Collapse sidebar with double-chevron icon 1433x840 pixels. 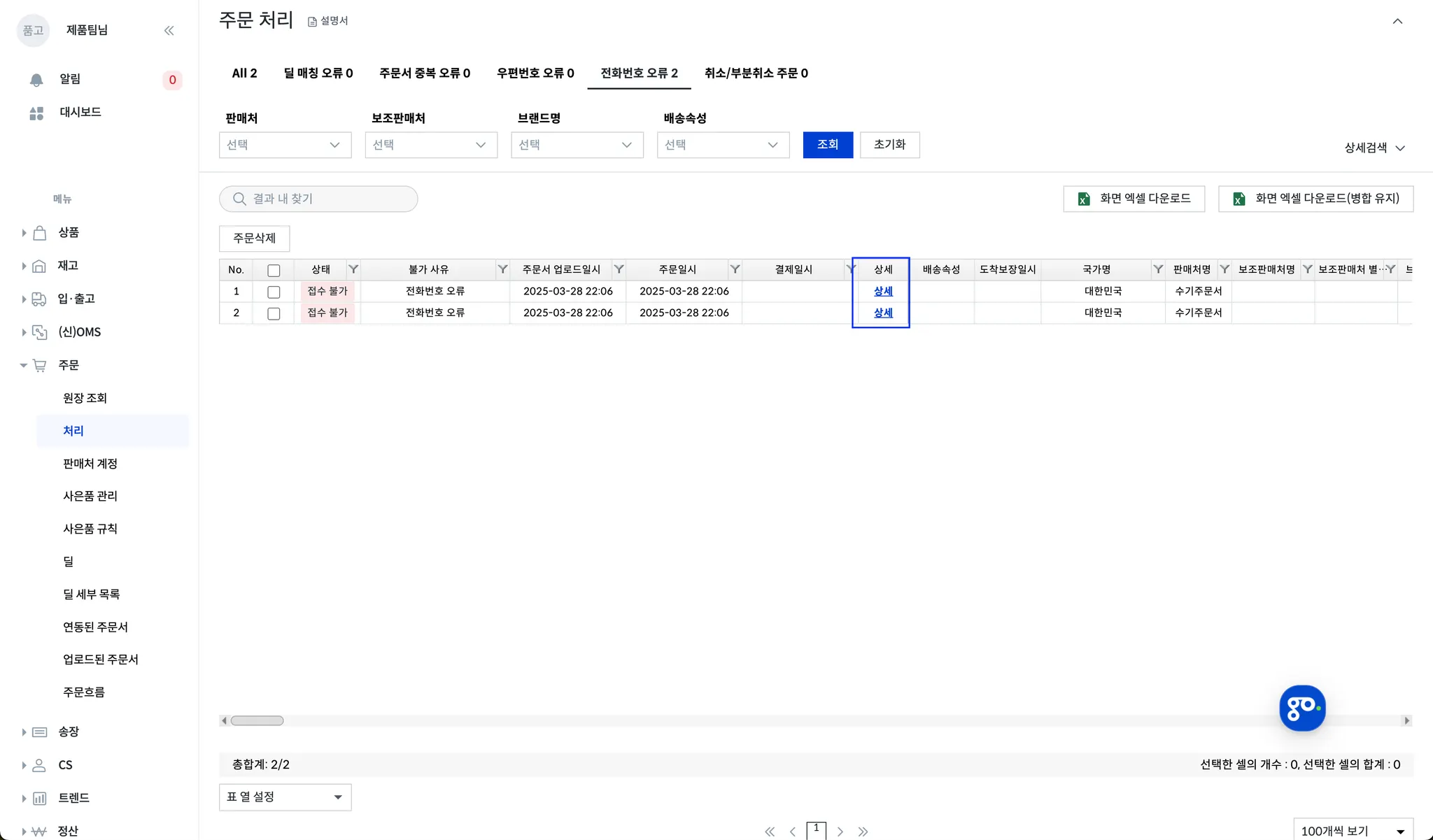tap(169, 30)
